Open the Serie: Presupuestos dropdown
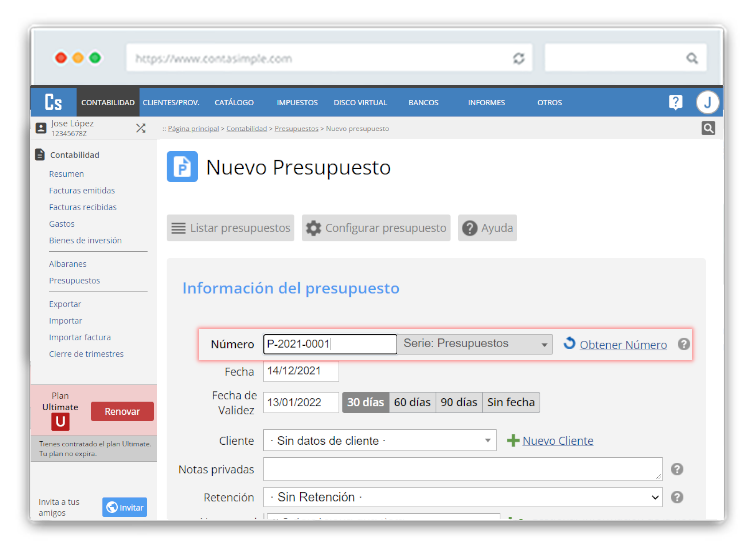The width and height of the screenshot is (750, 552). [x=475, y=344]
